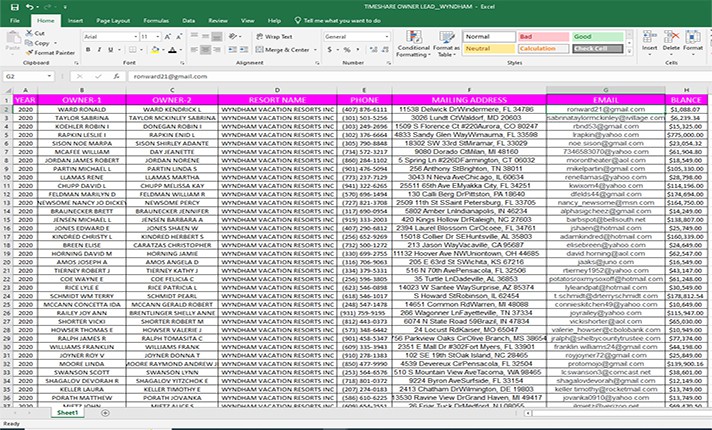Screen dimensions: 712x430
Task: Switch to the Page Layout tab
Action: pos(113,20)
